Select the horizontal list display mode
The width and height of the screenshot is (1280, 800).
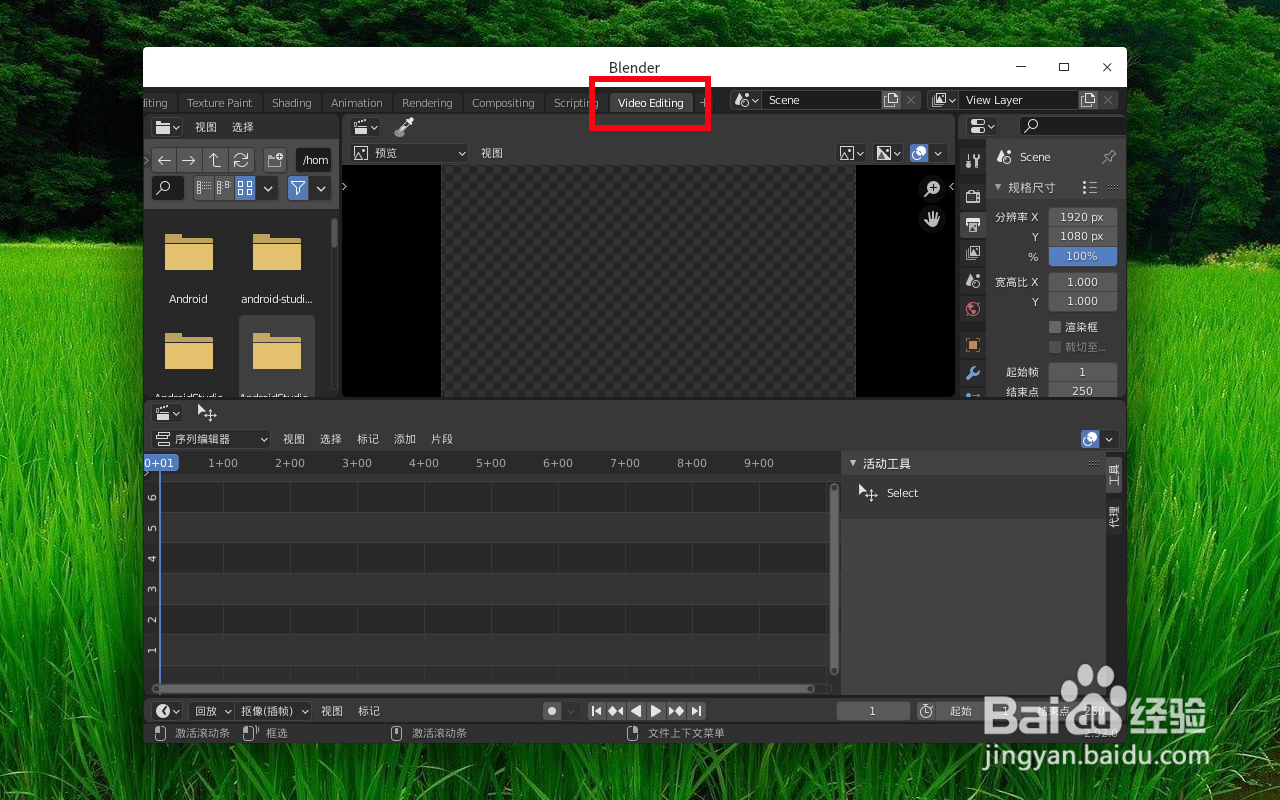(x=224, y=187)
